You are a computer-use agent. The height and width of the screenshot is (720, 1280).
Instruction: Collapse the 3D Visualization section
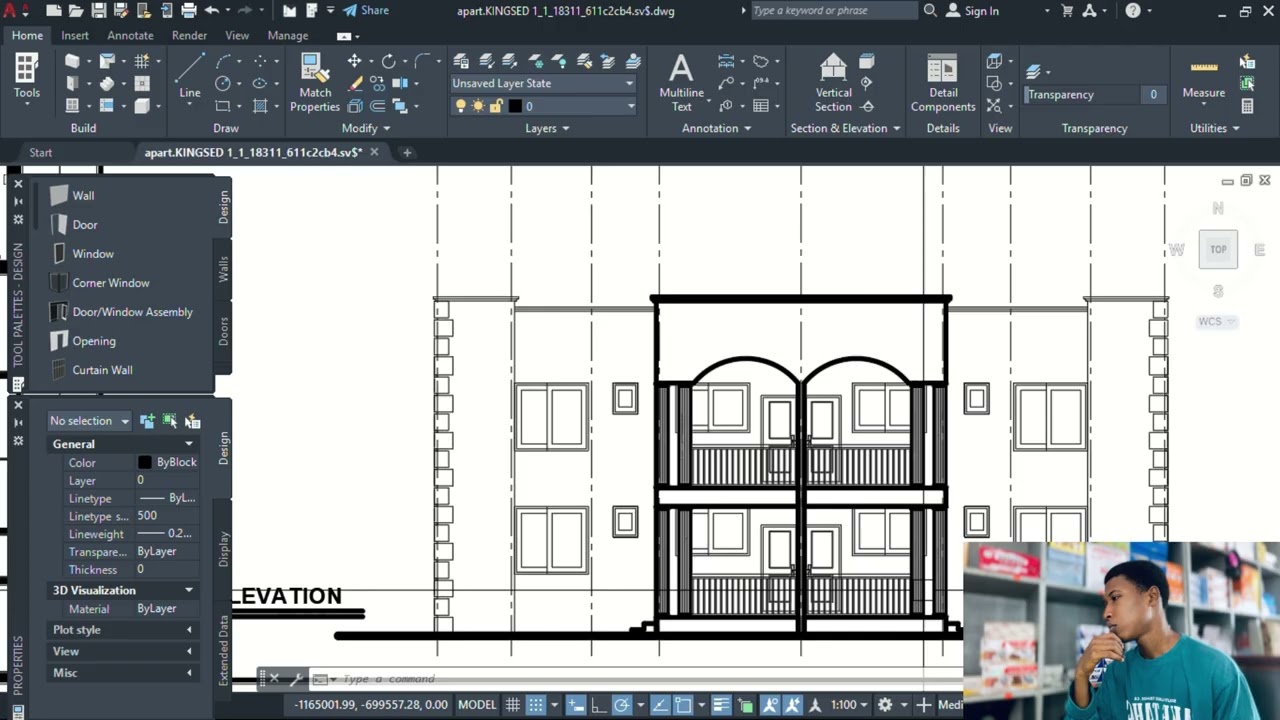click(x=189, y=590)
